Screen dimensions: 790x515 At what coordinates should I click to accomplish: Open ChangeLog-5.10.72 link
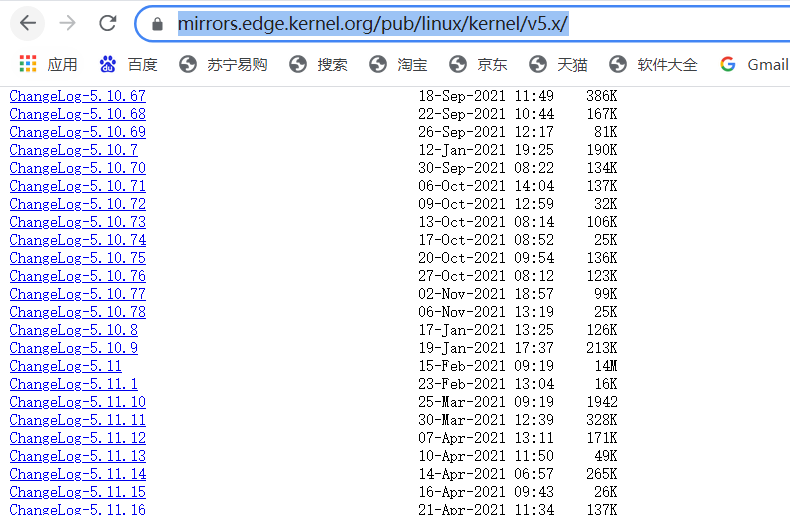click(x=78, y=204)
